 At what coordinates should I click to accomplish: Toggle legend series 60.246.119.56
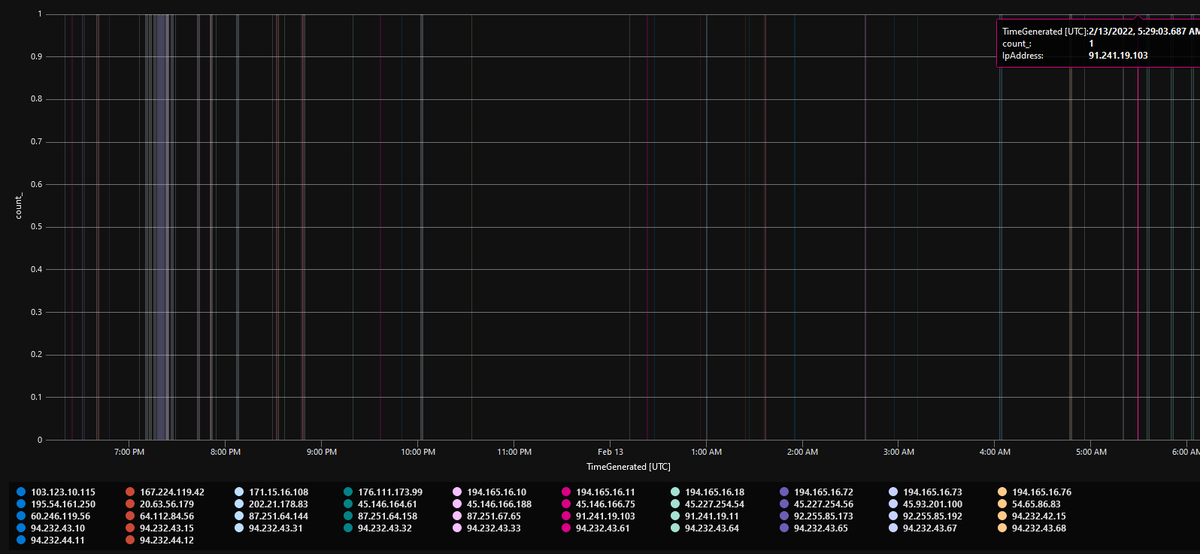pos(54,516)
